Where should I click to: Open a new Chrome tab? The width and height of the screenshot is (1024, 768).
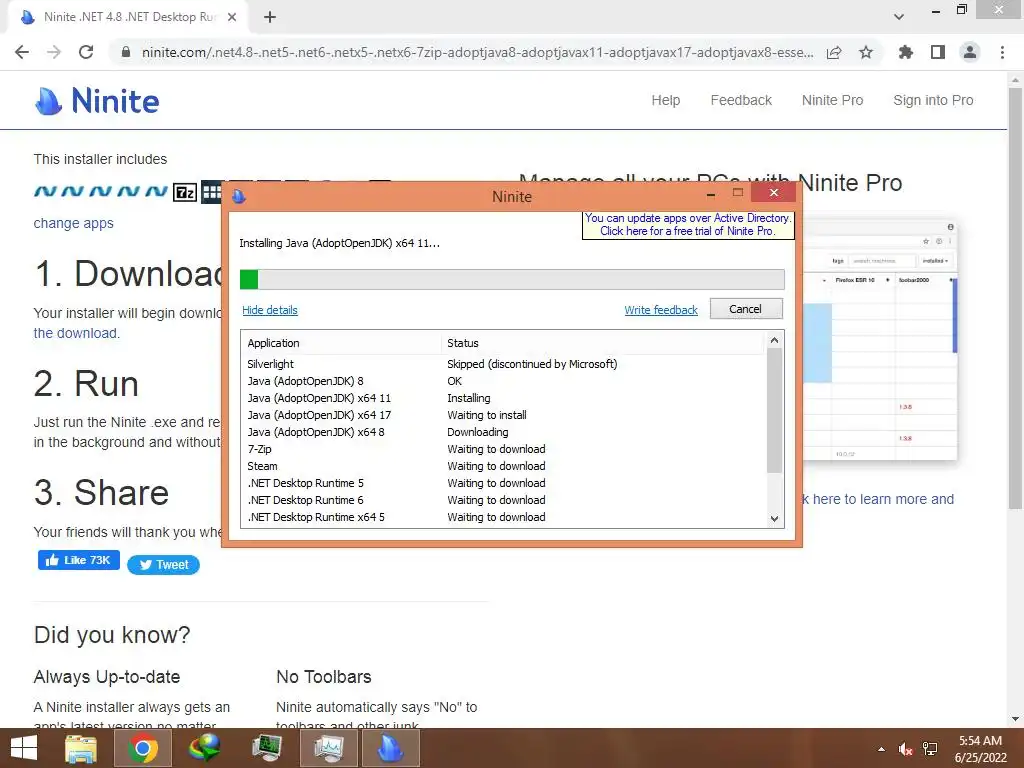[x=270, y=17]
